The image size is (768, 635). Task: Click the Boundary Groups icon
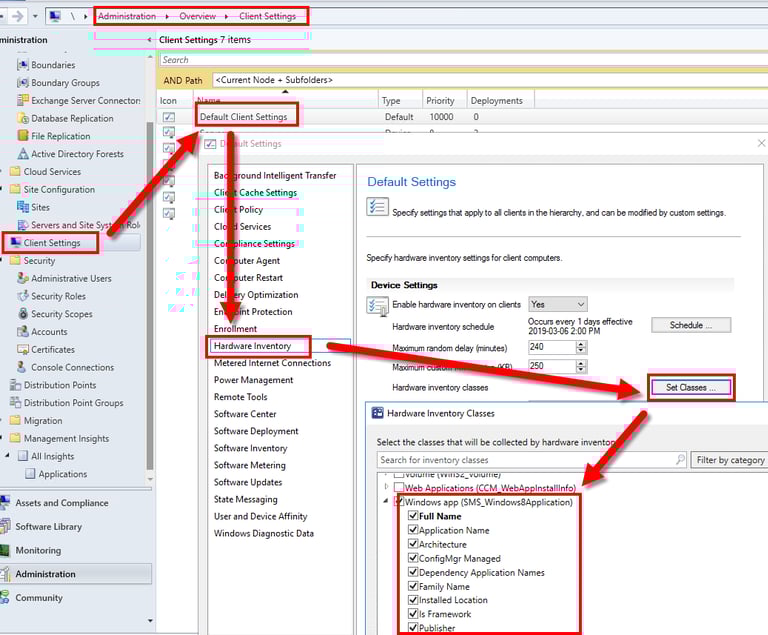point(23,83)
